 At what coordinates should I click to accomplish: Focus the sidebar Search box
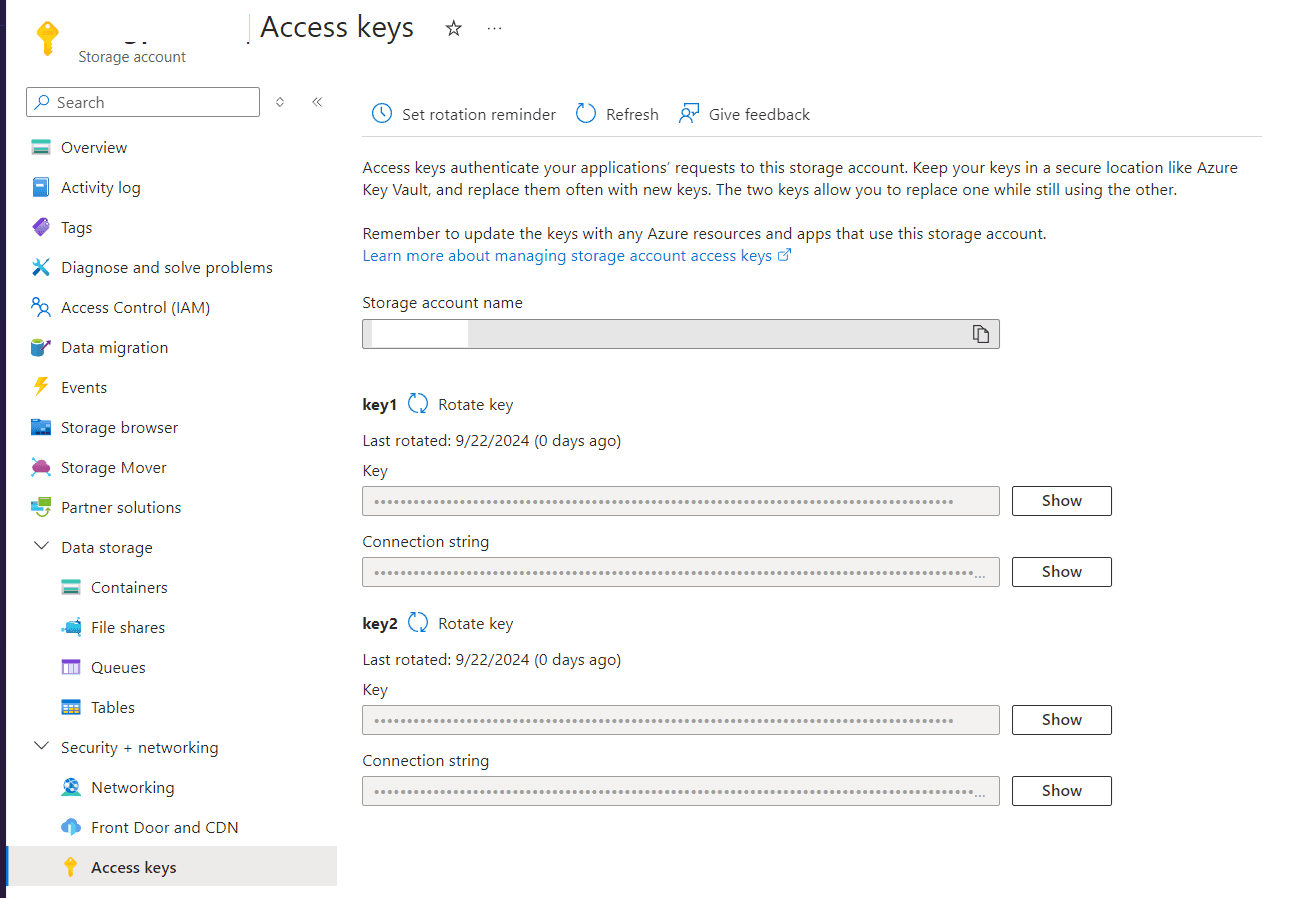[143, 102]
